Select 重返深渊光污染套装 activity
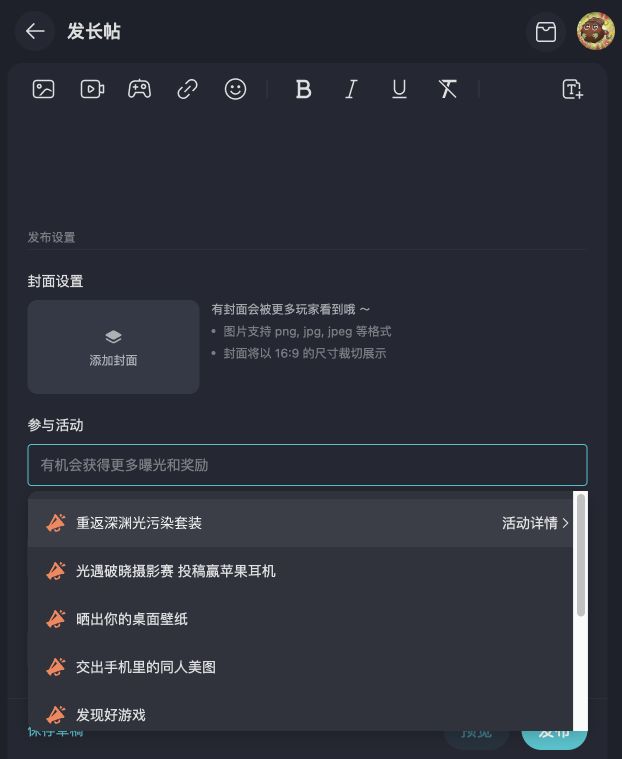Image resolution: width=622 pixels, height=759 pixels. tap(139, 523)
